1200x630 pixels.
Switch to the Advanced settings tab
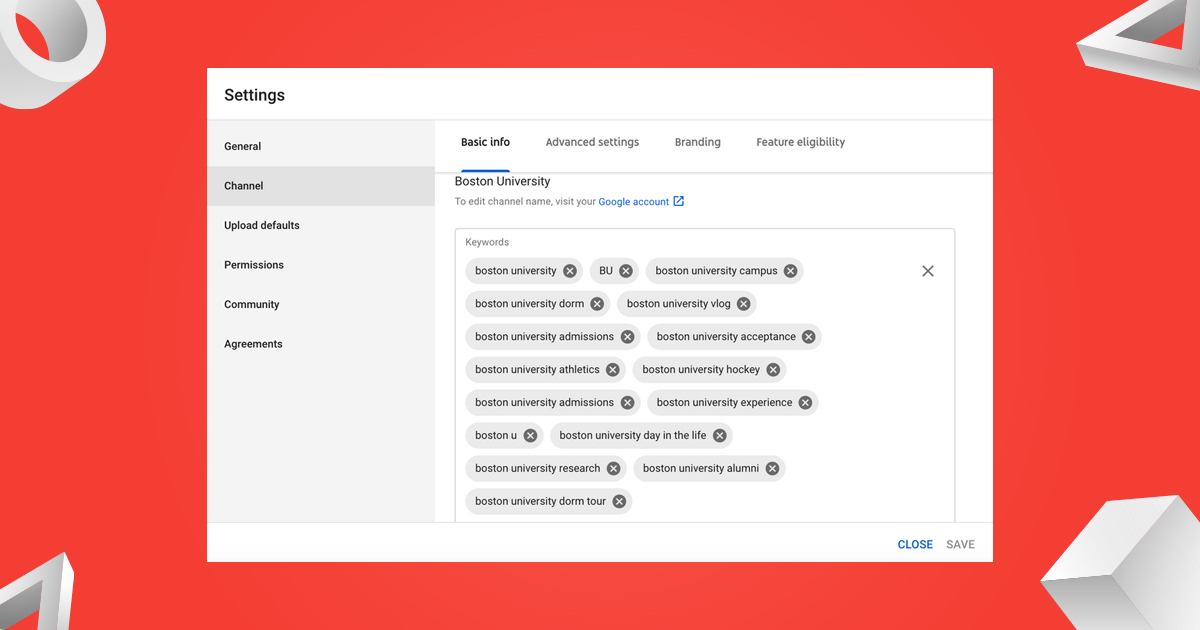pos(592,142)
